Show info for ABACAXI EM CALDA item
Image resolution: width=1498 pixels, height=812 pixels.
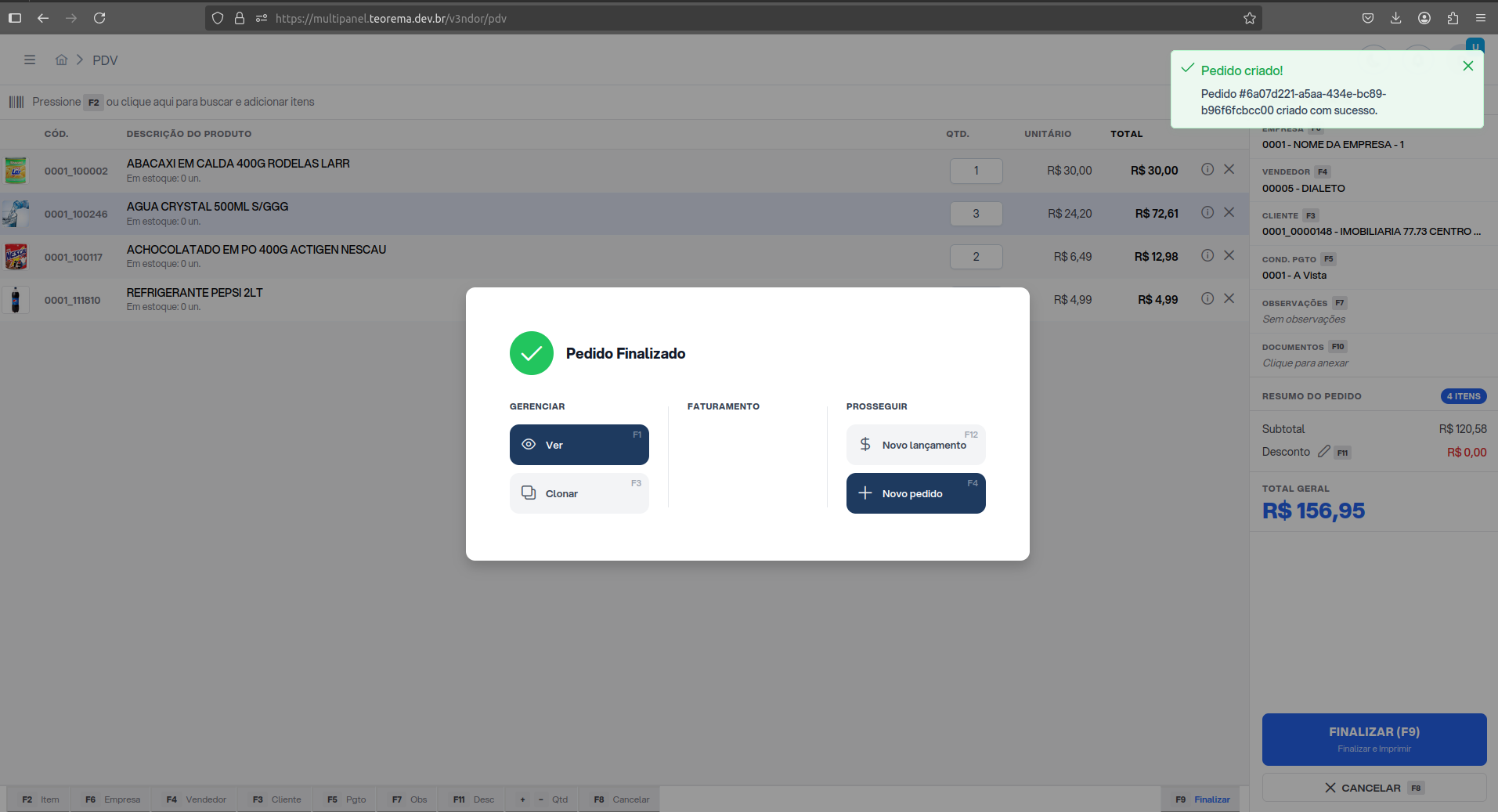(x=1207, y=169)
